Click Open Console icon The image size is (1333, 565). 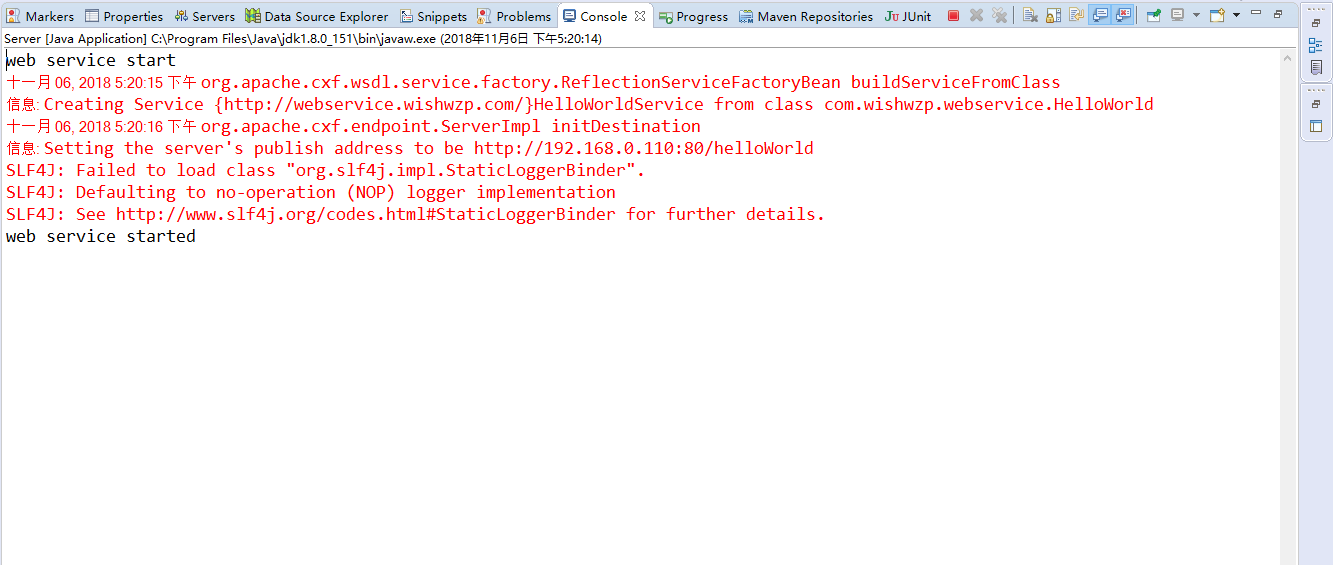pos(1217,15)
